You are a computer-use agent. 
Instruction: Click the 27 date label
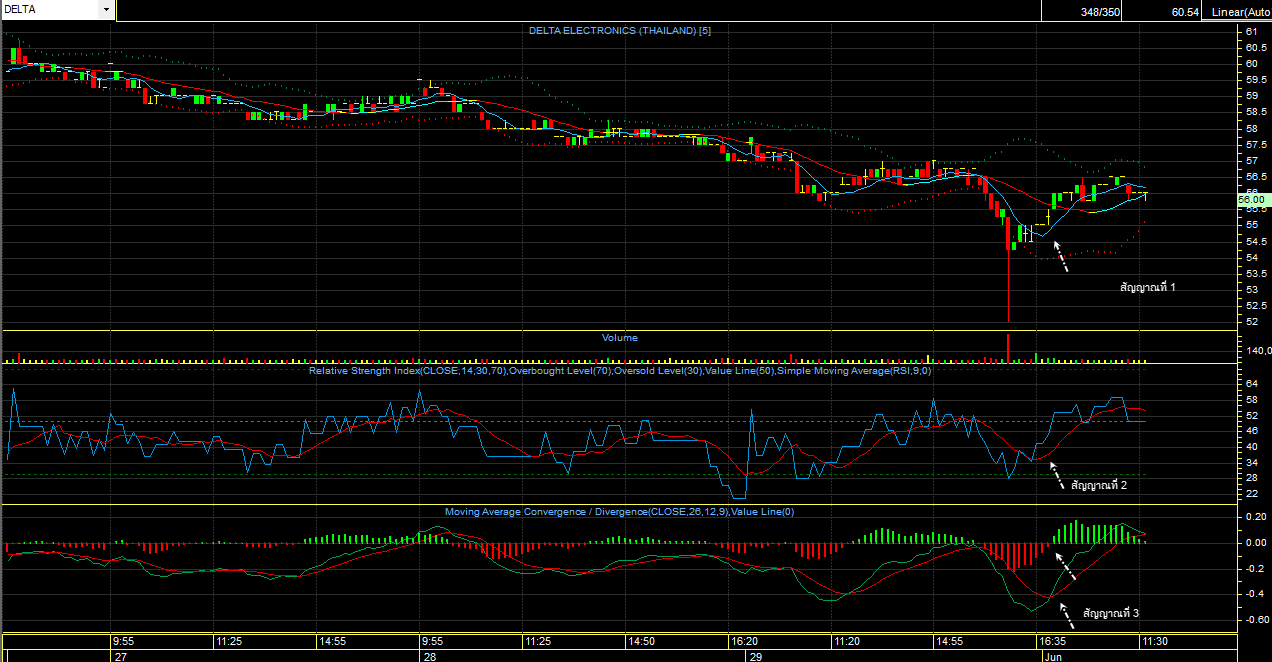tap(121, 656)
